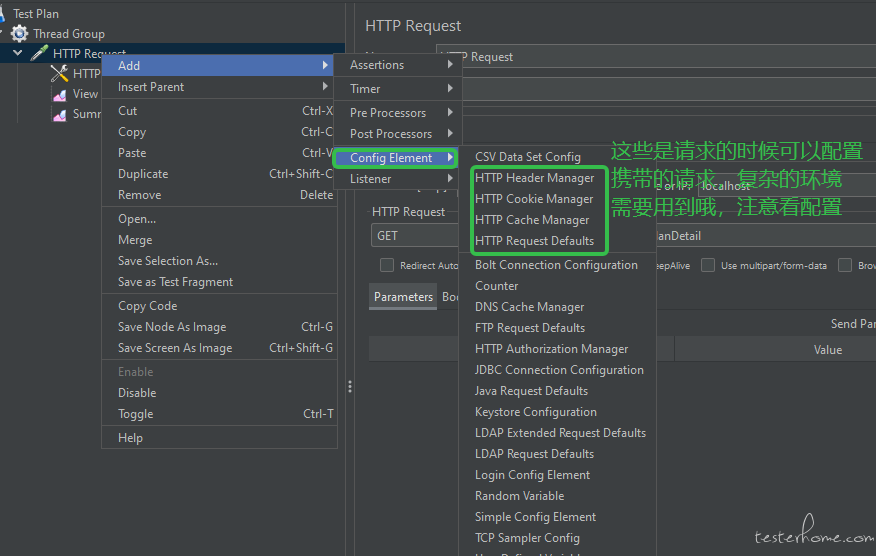Expand the Timer submenu
The width and height of the screenshot is (876, 556).
click(397, 89)
